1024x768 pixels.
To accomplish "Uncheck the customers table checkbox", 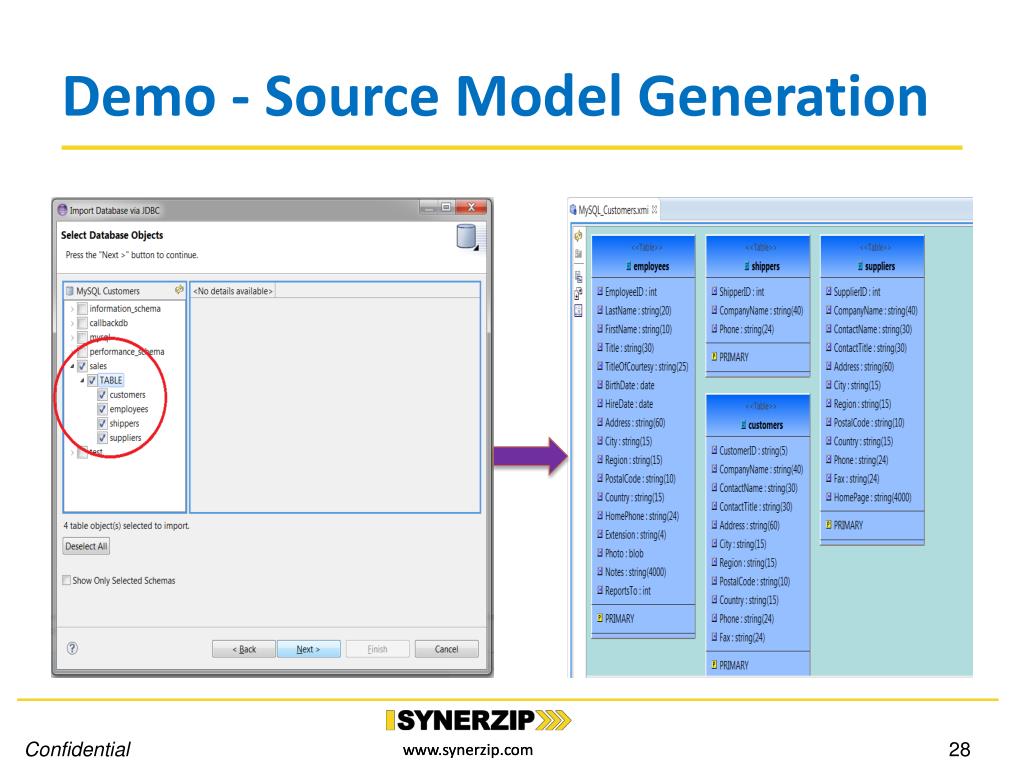I will pyautogui.click(x=103, y=394).
